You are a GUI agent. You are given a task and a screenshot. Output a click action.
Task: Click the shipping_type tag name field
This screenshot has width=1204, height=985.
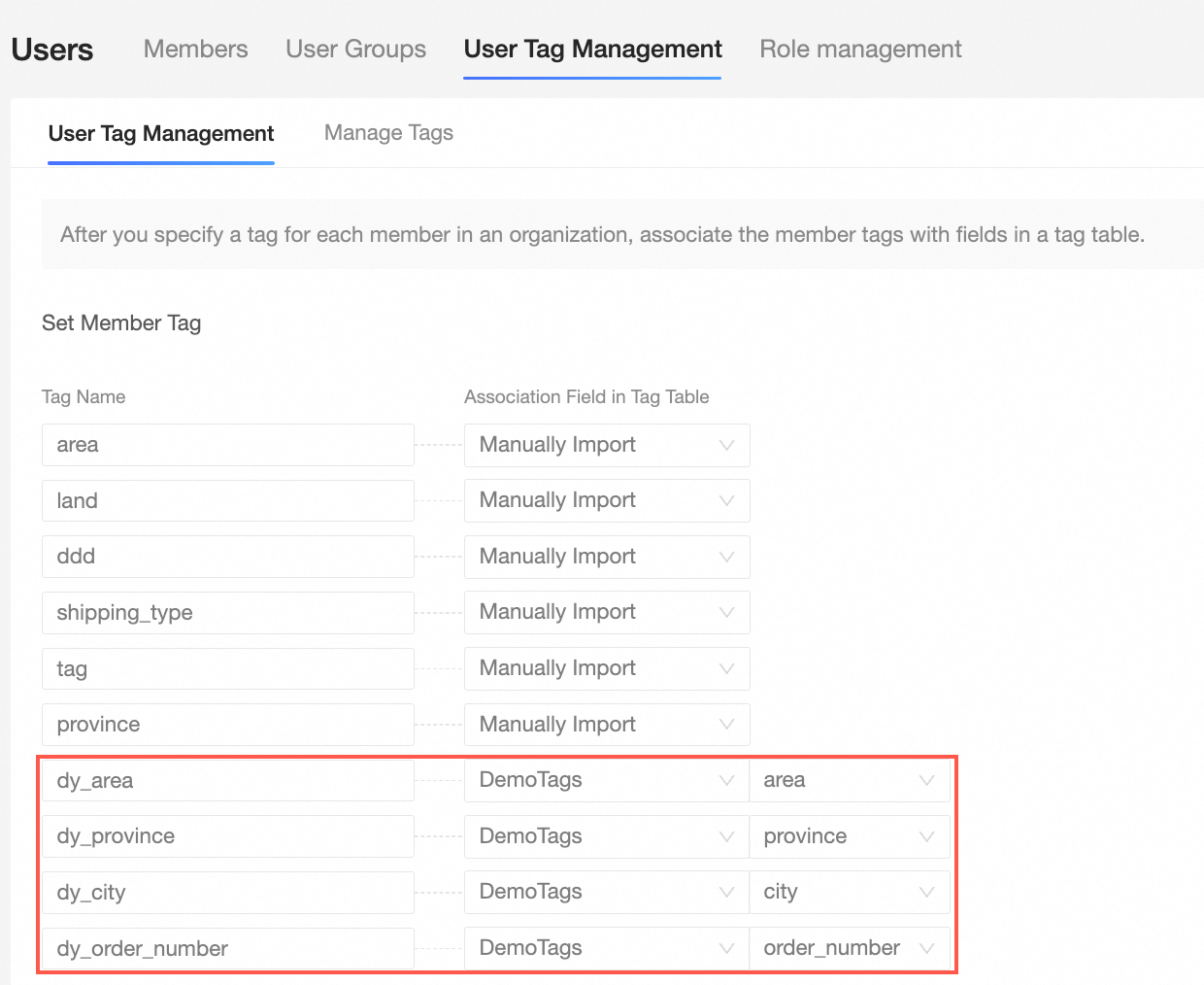(228, 613)
